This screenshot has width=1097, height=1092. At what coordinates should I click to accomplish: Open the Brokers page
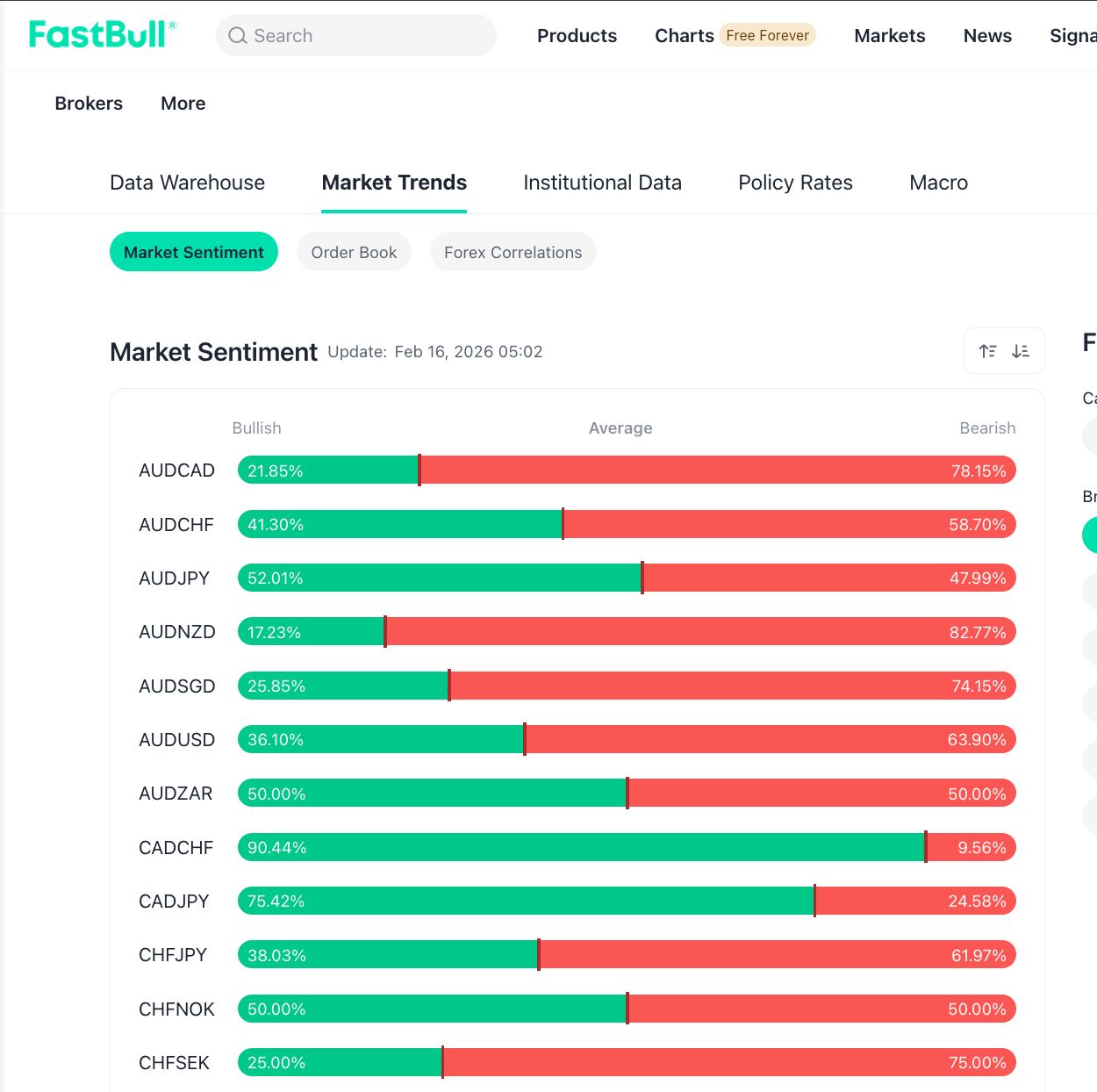(x=89, y=104)
